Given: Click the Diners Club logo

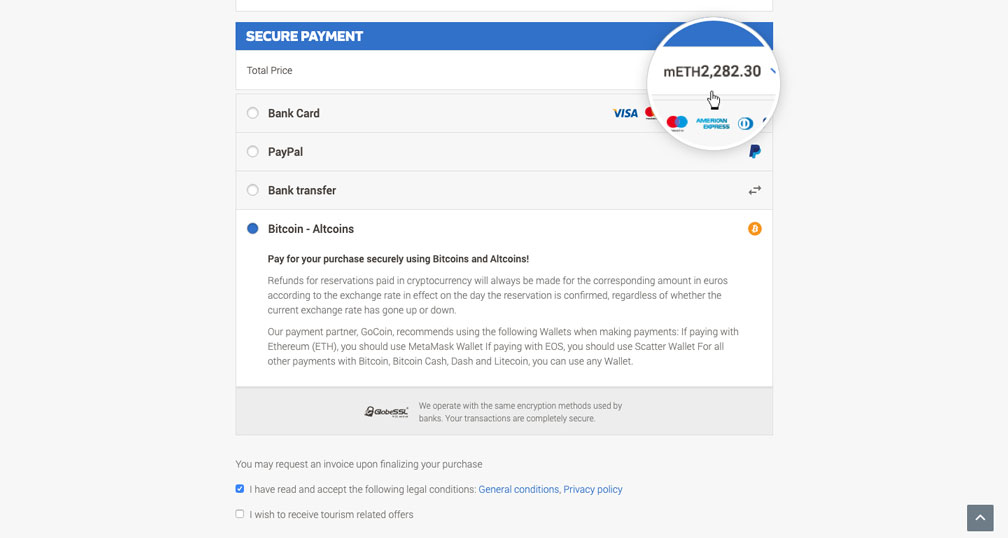Looking at the screenshot, I should click(x=745, y=123).
